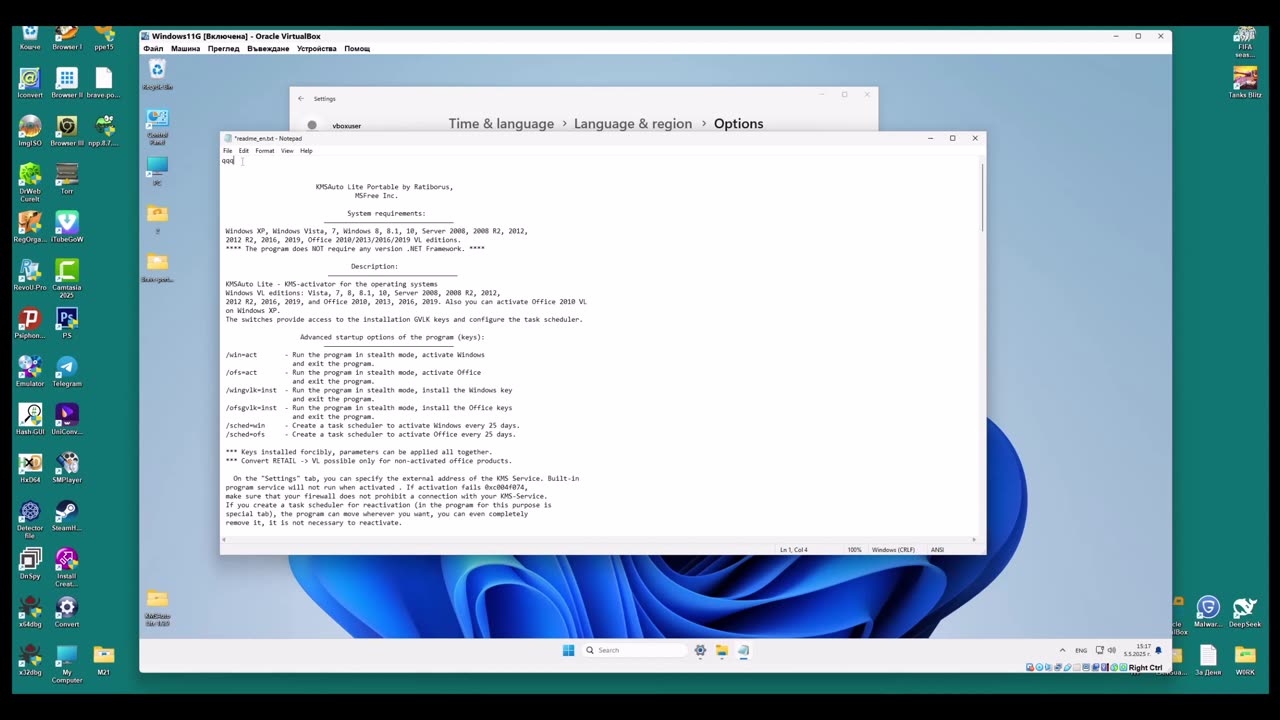Open VirtualBox Въвеждане menu

tap(268, 48)
